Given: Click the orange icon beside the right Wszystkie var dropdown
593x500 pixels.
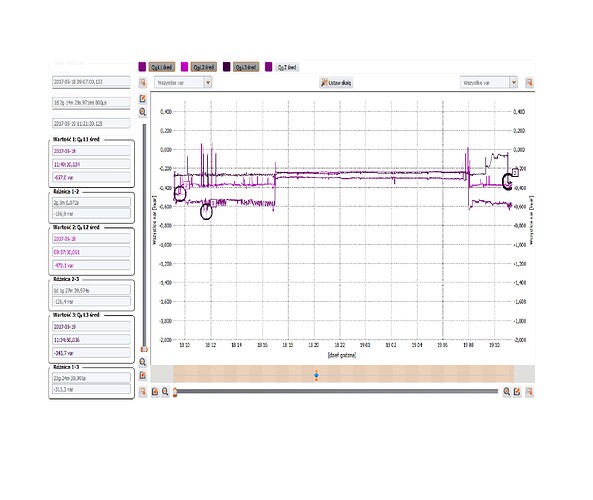Looking at the screenshot, I should click(529, 82).
